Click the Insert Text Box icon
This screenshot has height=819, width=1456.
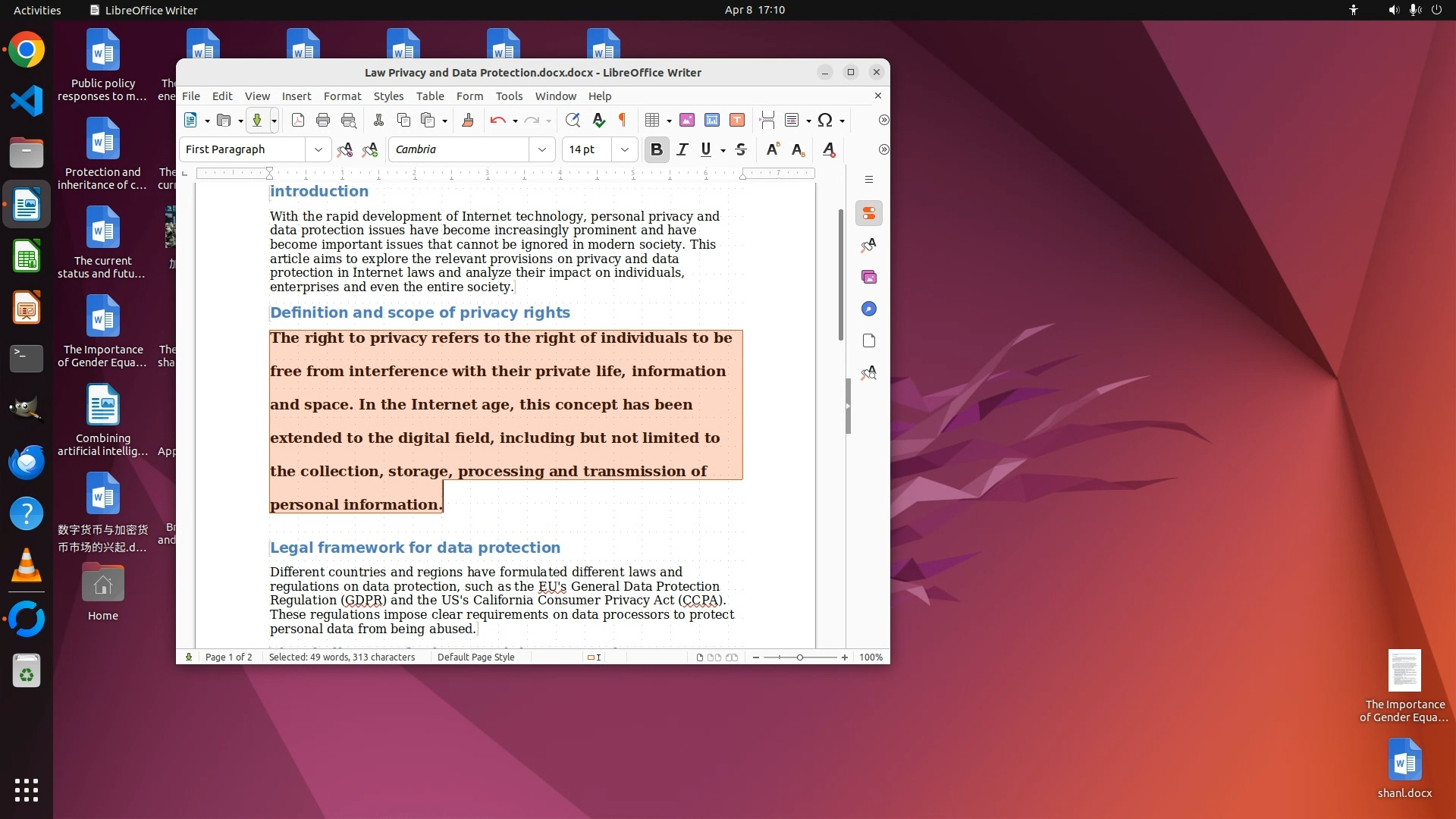coord(737,121)
